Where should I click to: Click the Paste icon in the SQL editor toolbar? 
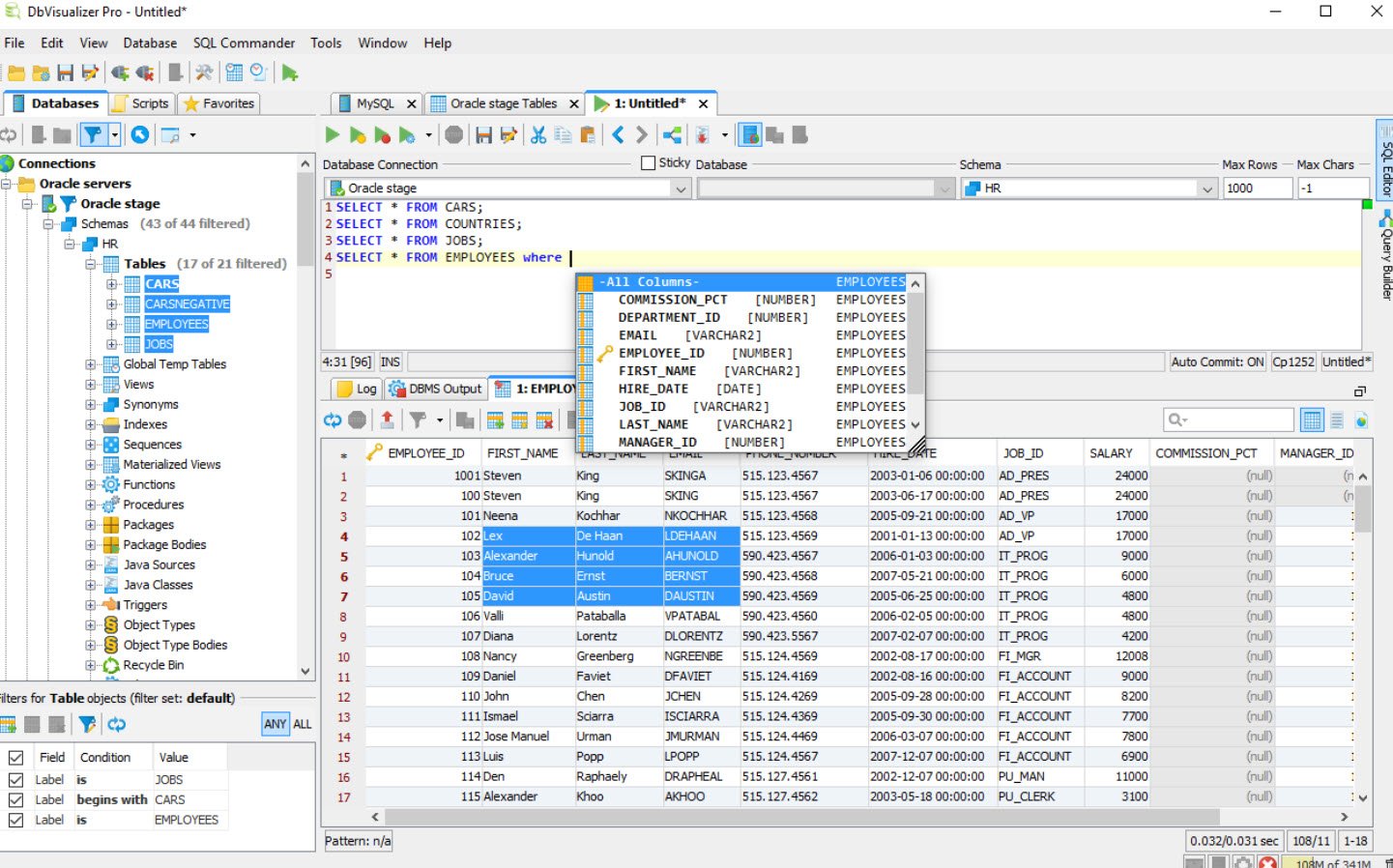589,134
